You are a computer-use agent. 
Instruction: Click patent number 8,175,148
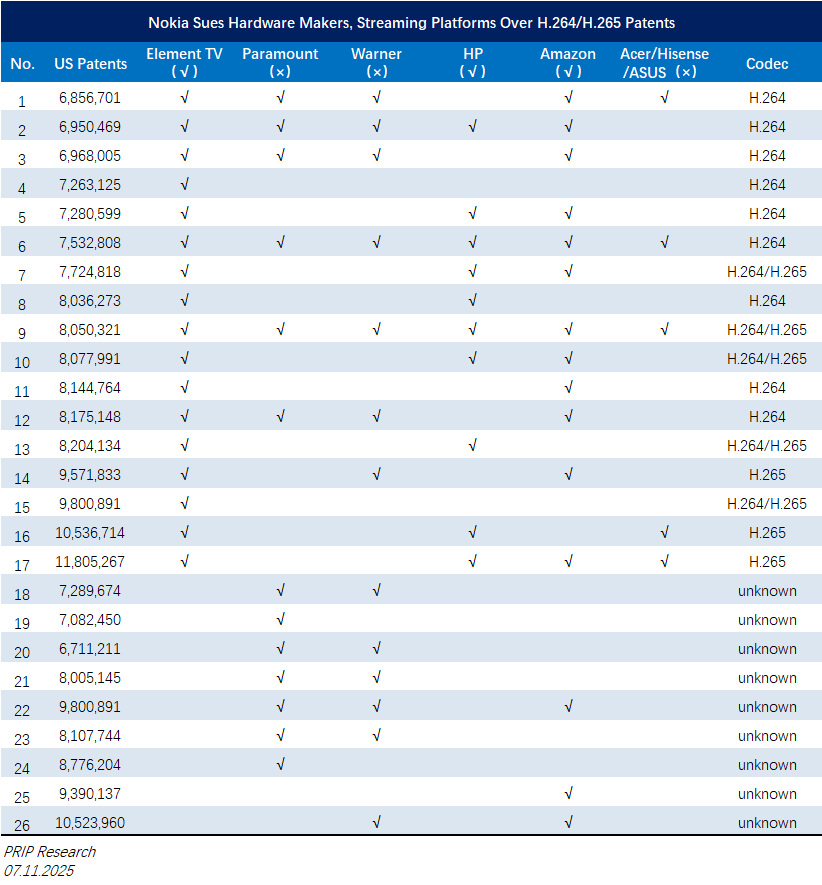pos(90,417)
